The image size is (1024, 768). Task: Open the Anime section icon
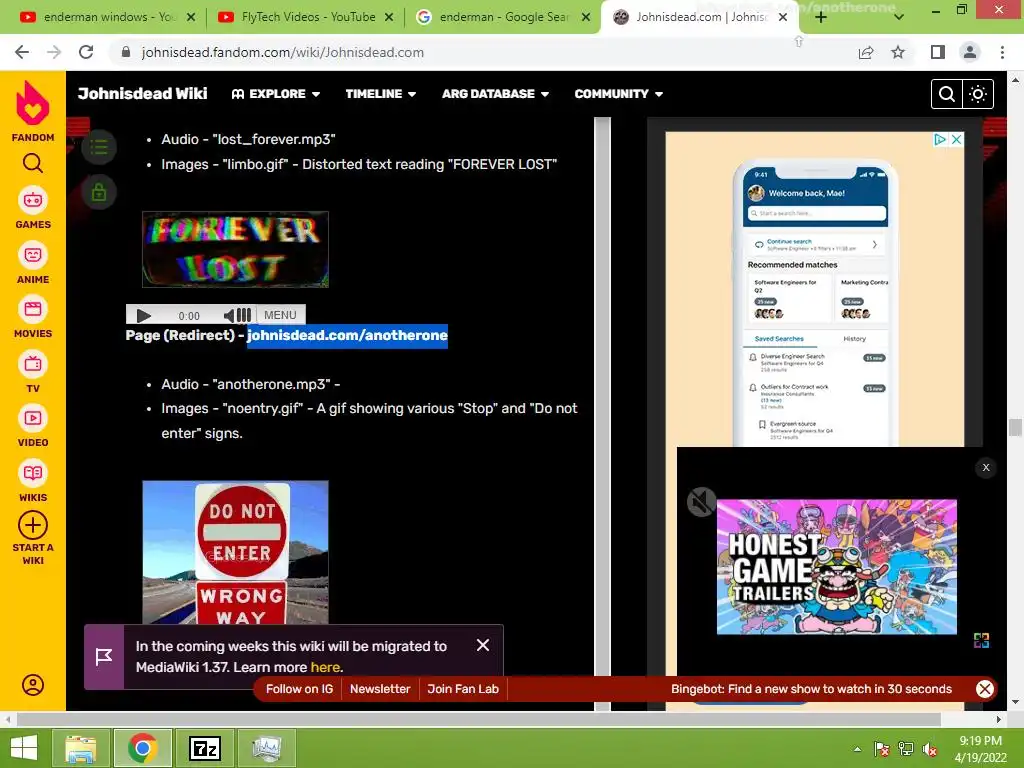[x=33, y=255]
